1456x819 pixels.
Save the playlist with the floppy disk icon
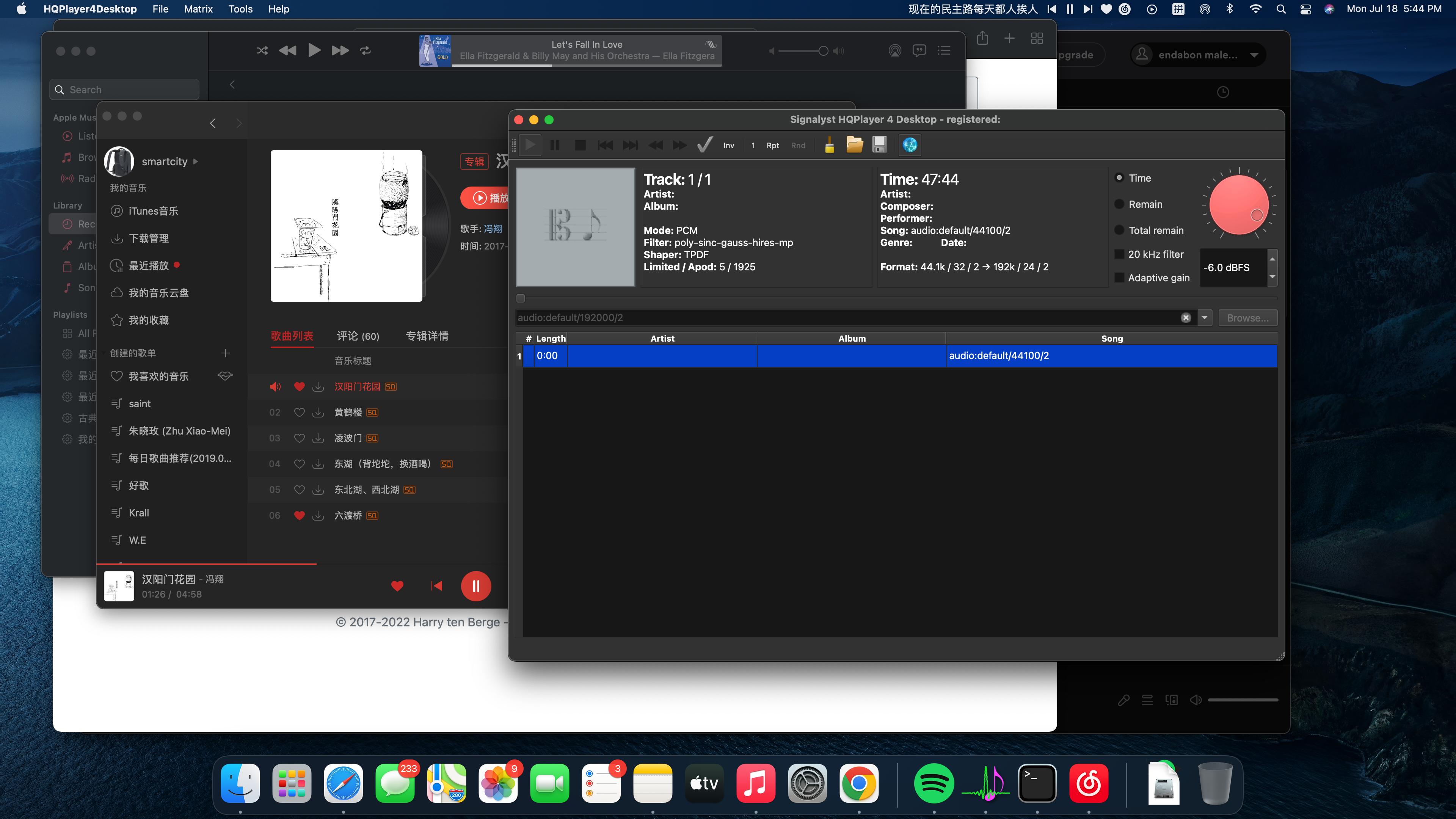pos(879,145)
